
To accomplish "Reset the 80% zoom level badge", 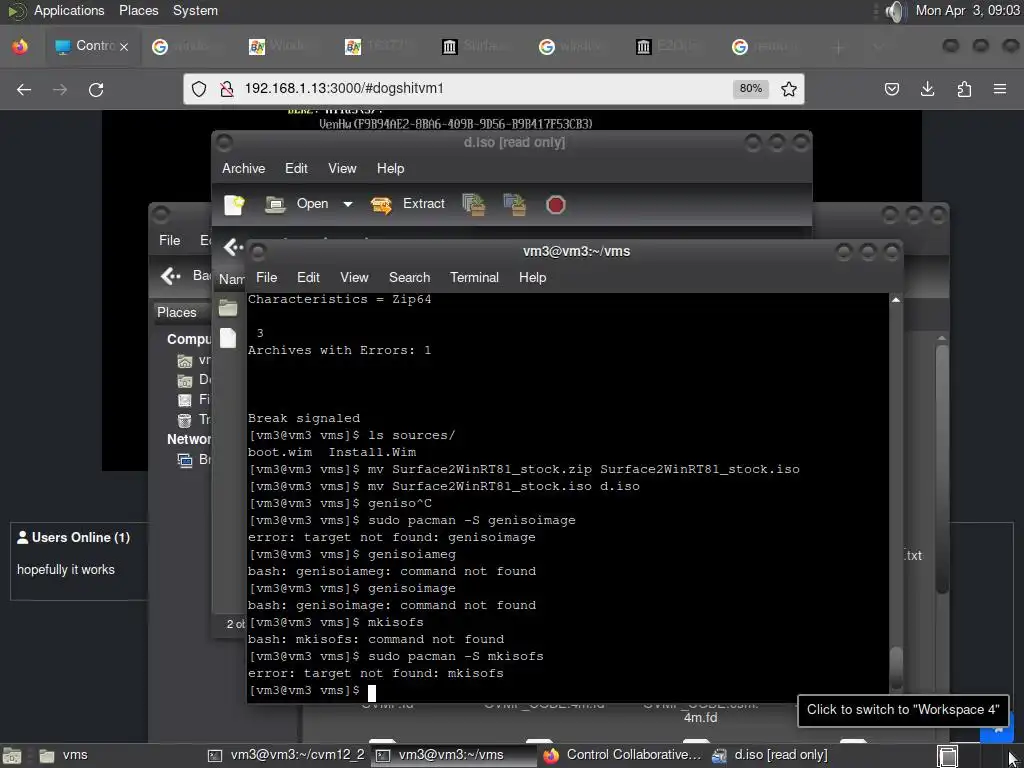I will [x=750, y=89].
